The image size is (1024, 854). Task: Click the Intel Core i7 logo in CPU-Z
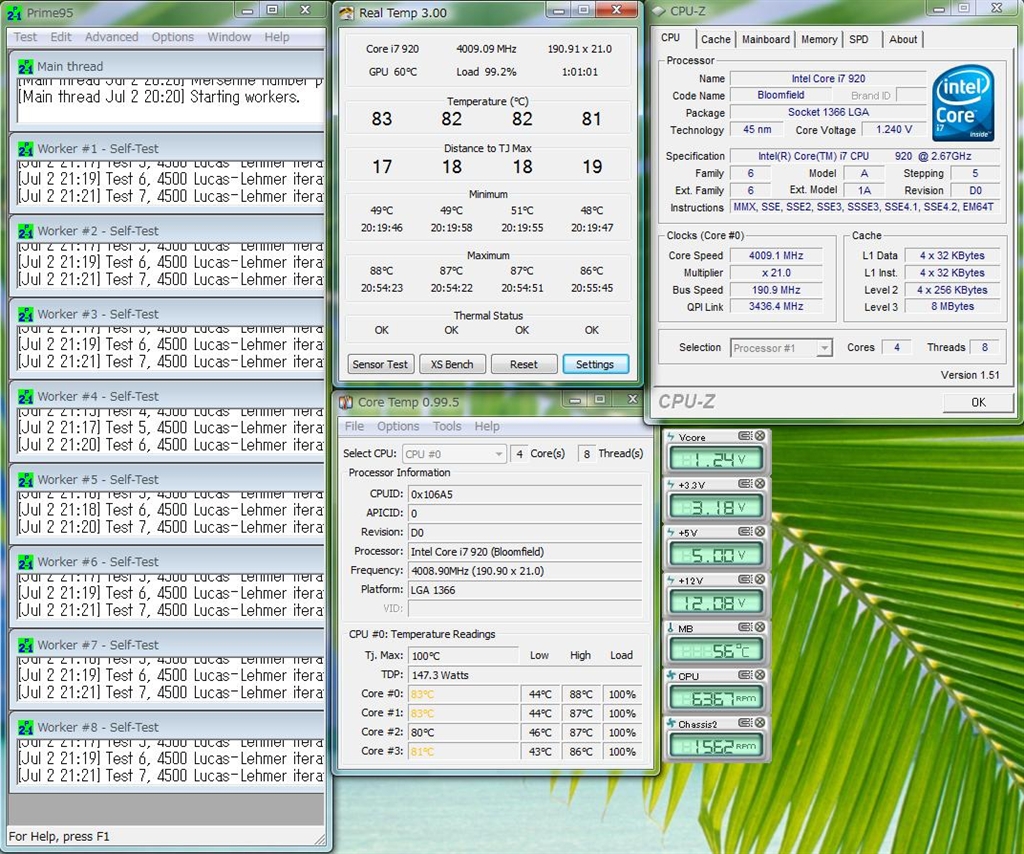click(962, 104)
